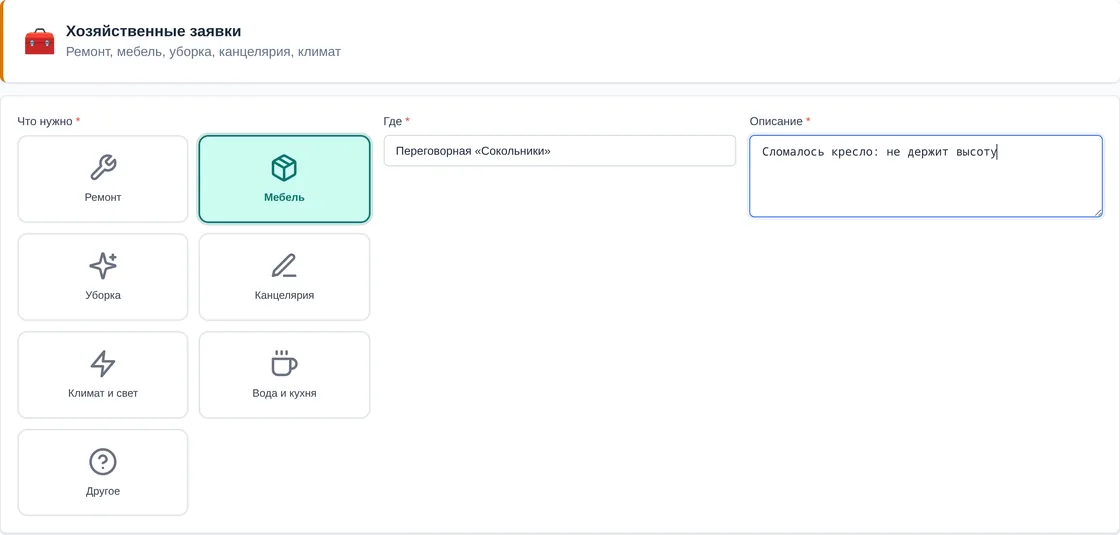The width and height of the screenshot is (1120, 535).
Task: Click the question mark icon for Другое
Action: [x=103, y=461]
